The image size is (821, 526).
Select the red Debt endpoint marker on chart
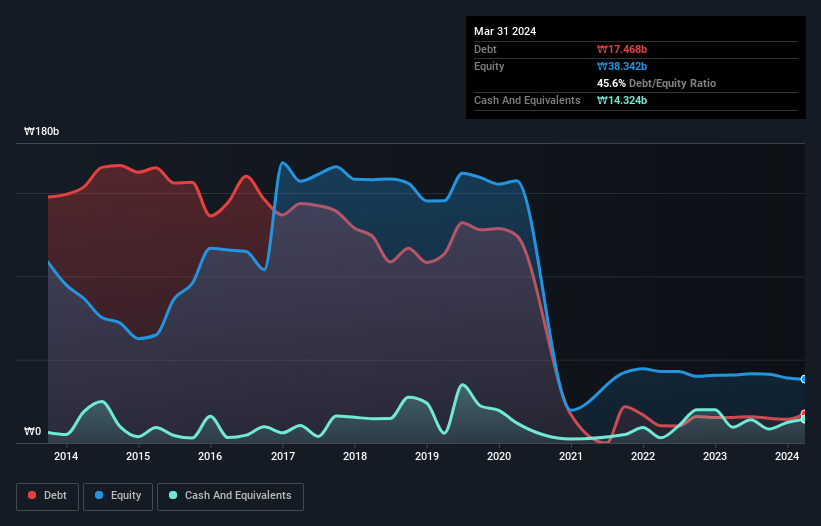click(804, 414)
